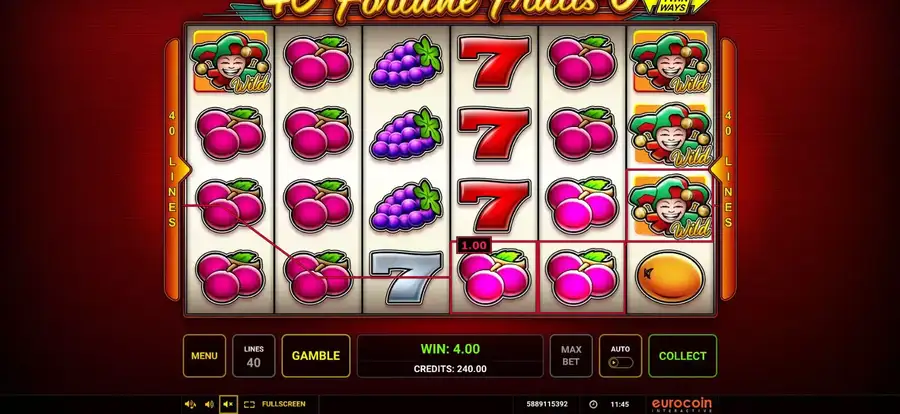Viewport: 900px width, 414px height.
Task: Click the top-left joker Wild symbol
Action: coord(231,62)
